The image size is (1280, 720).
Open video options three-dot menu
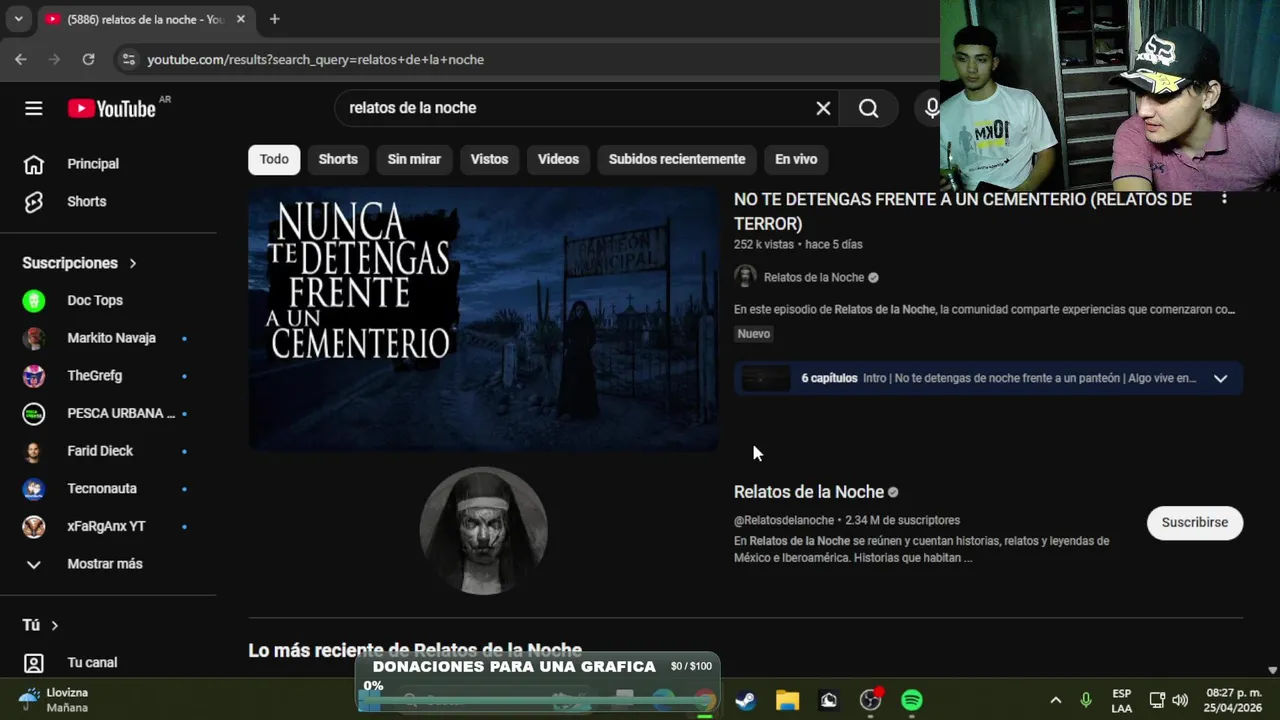1224,199
